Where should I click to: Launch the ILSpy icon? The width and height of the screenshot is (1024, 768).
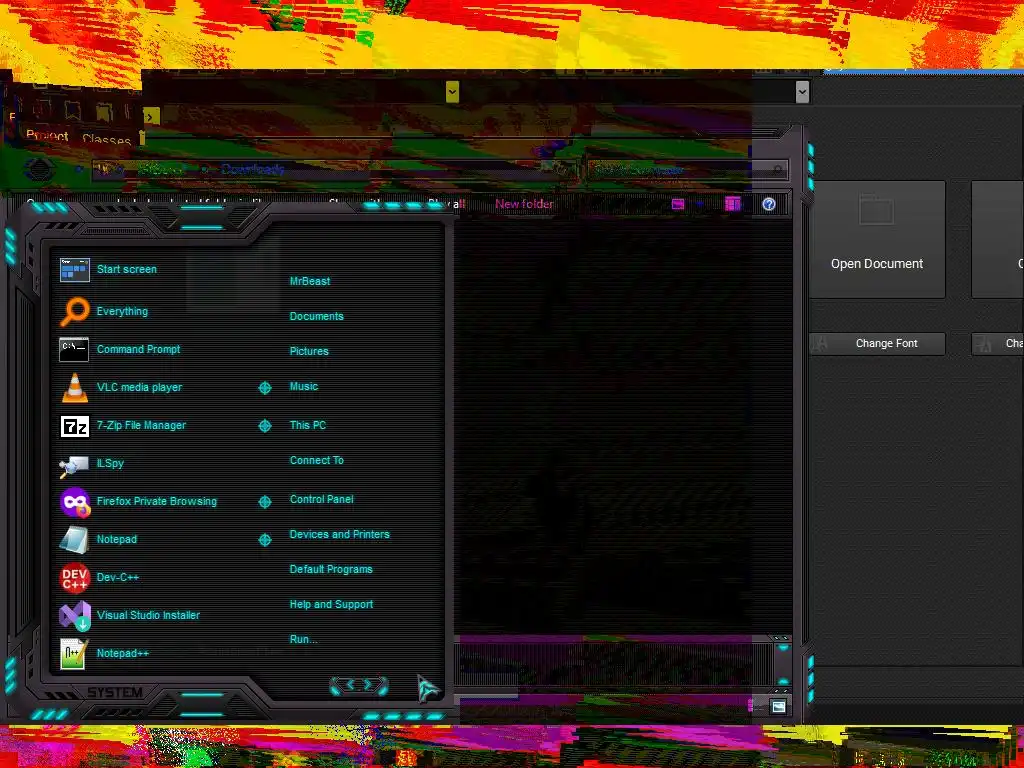pyautogui.click(x=74, y=465)
